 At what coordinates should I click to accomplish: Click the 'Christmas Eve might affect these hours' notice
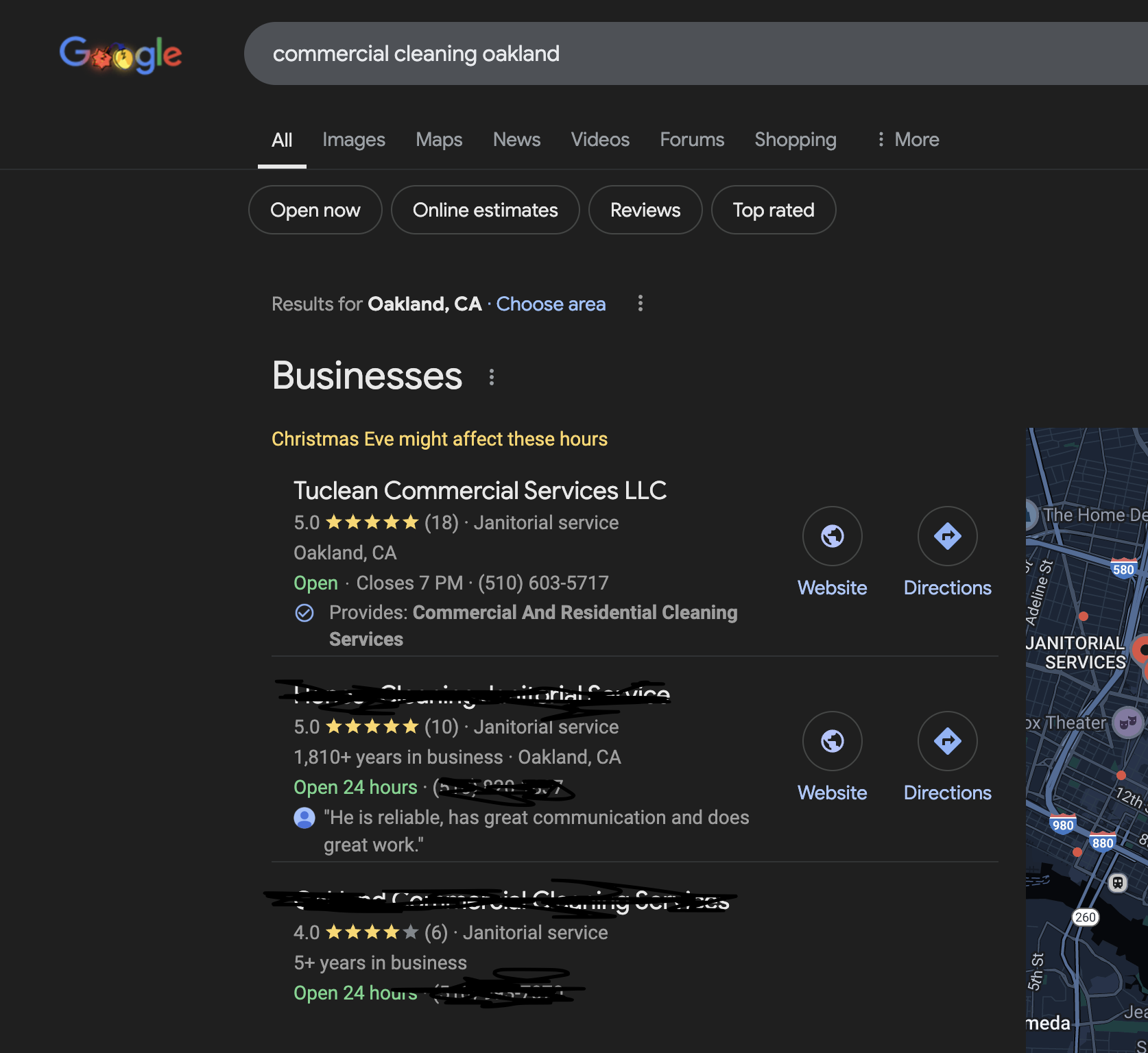click(x=440, y=439)
